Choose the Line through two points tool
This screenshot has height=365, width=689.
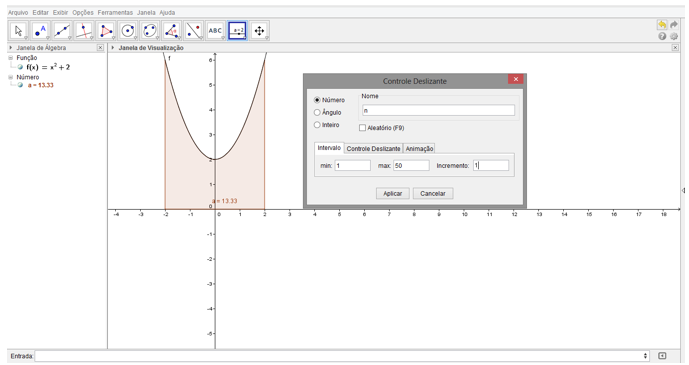62,31
